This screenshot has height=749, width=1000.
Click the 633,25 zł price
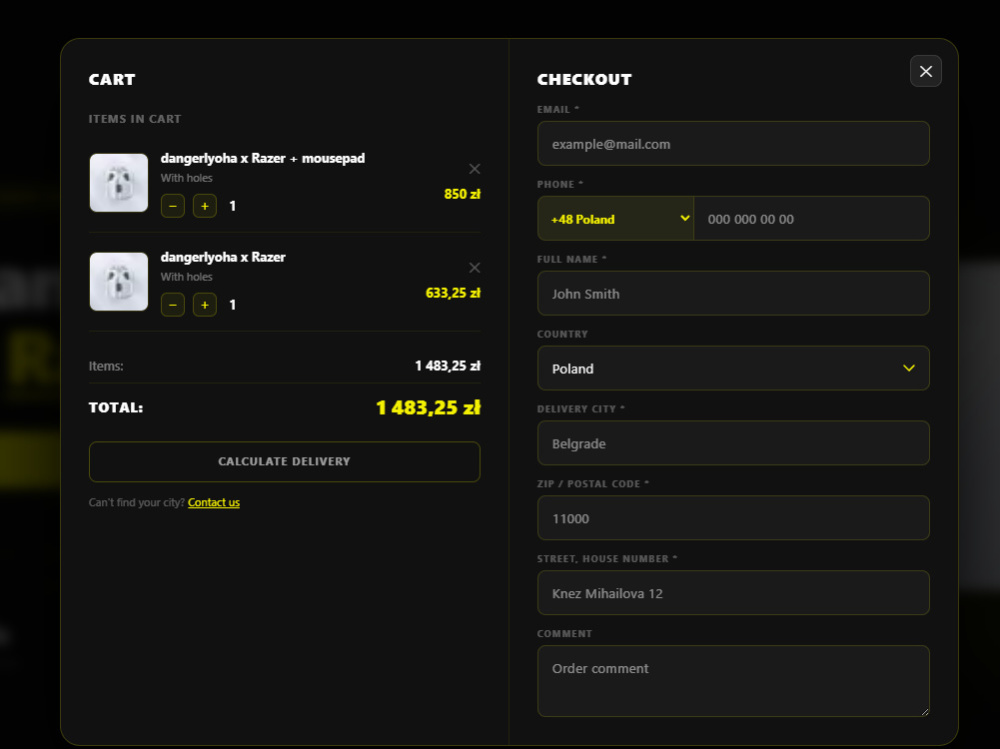click(x=453, y=293)
